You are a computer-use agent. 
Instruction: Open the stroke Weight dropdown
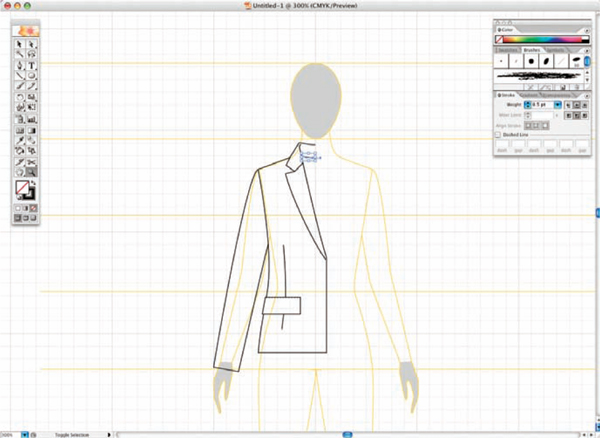[558, 104]
